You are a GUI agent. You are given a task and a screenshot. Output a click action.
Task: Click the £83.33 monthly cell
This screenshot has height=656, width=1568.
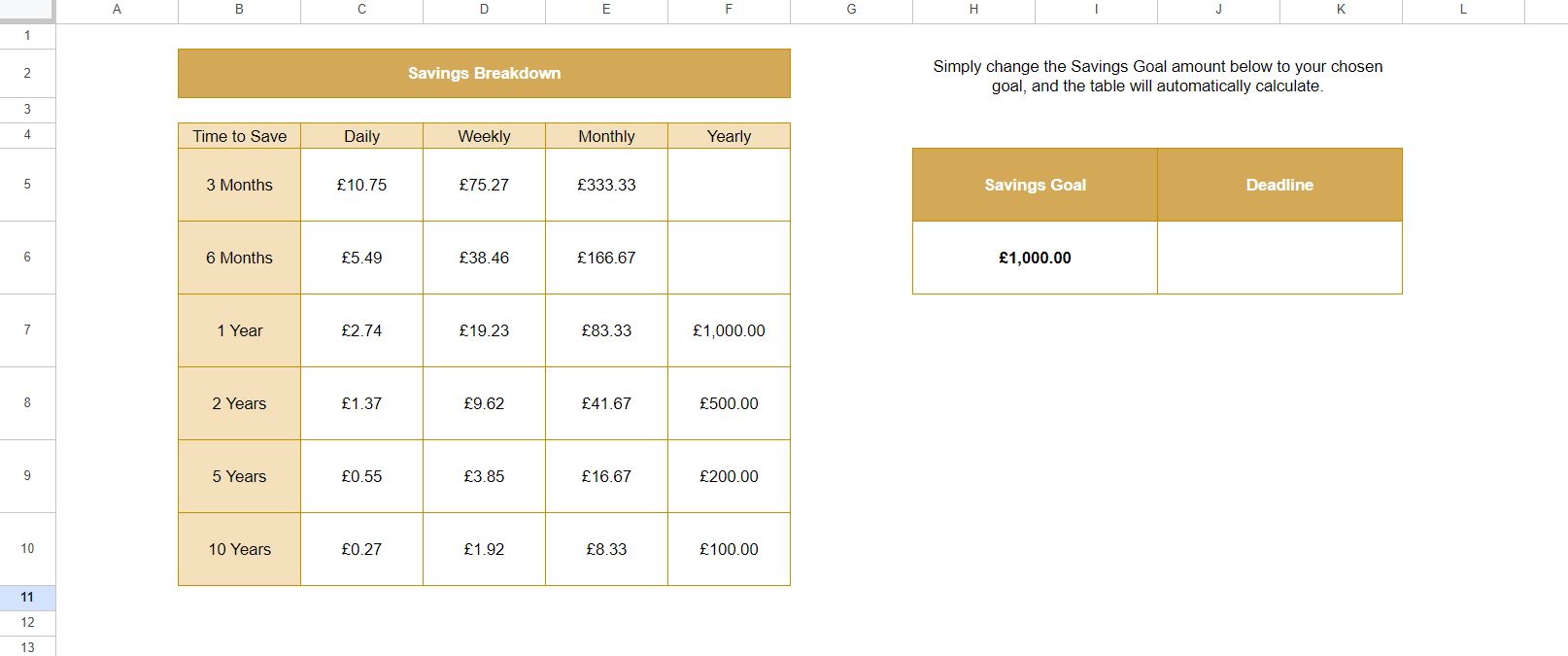pyautogui.click(x=606, y=330)
